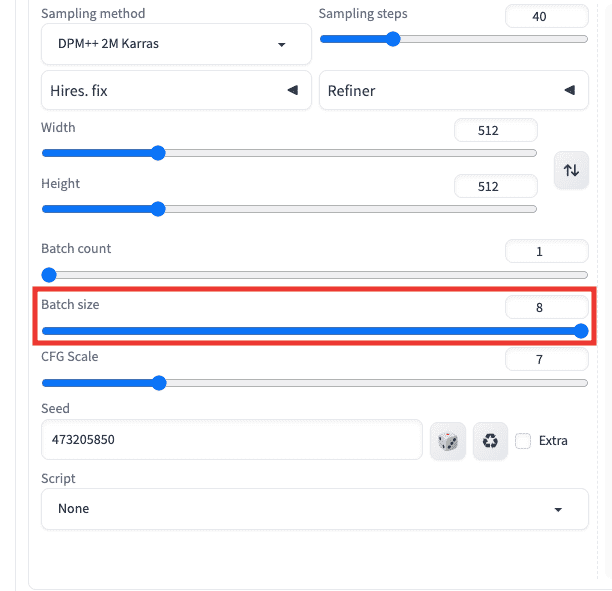
Task: Click the Height slider track
Action: point(289,209)
